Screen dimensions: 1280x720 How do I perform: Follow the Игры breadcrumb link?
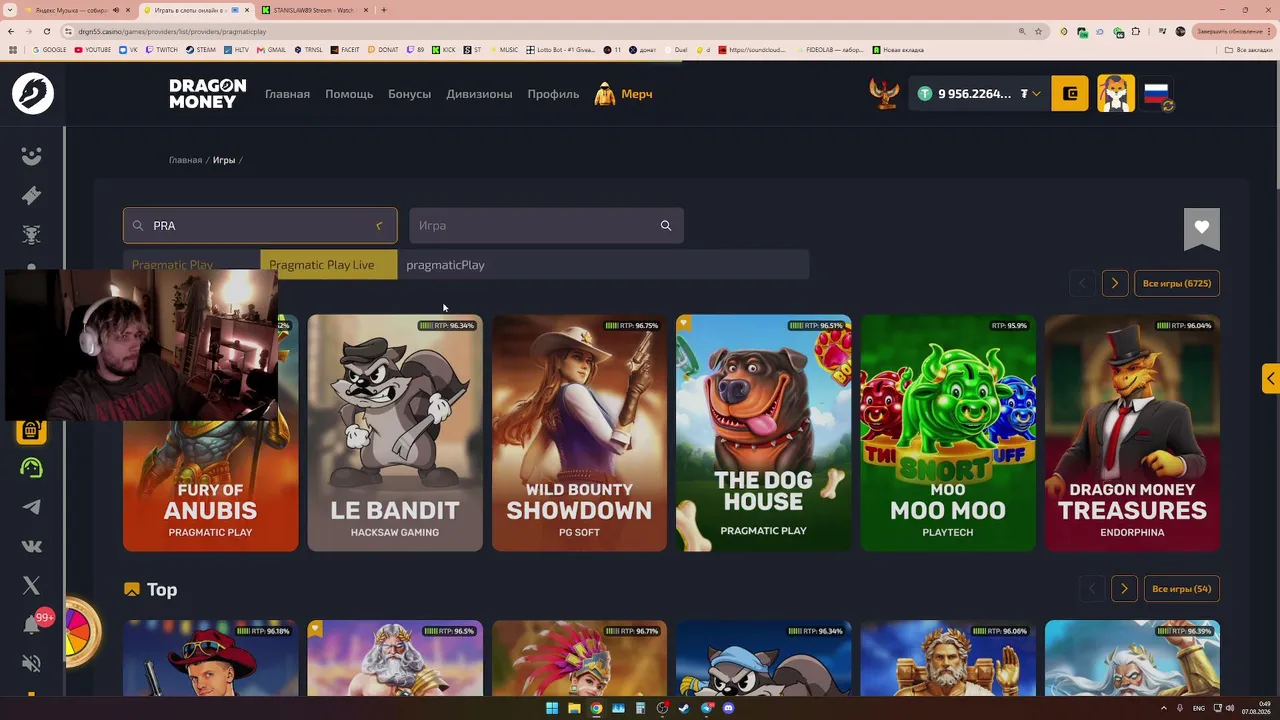coord(224,160)
